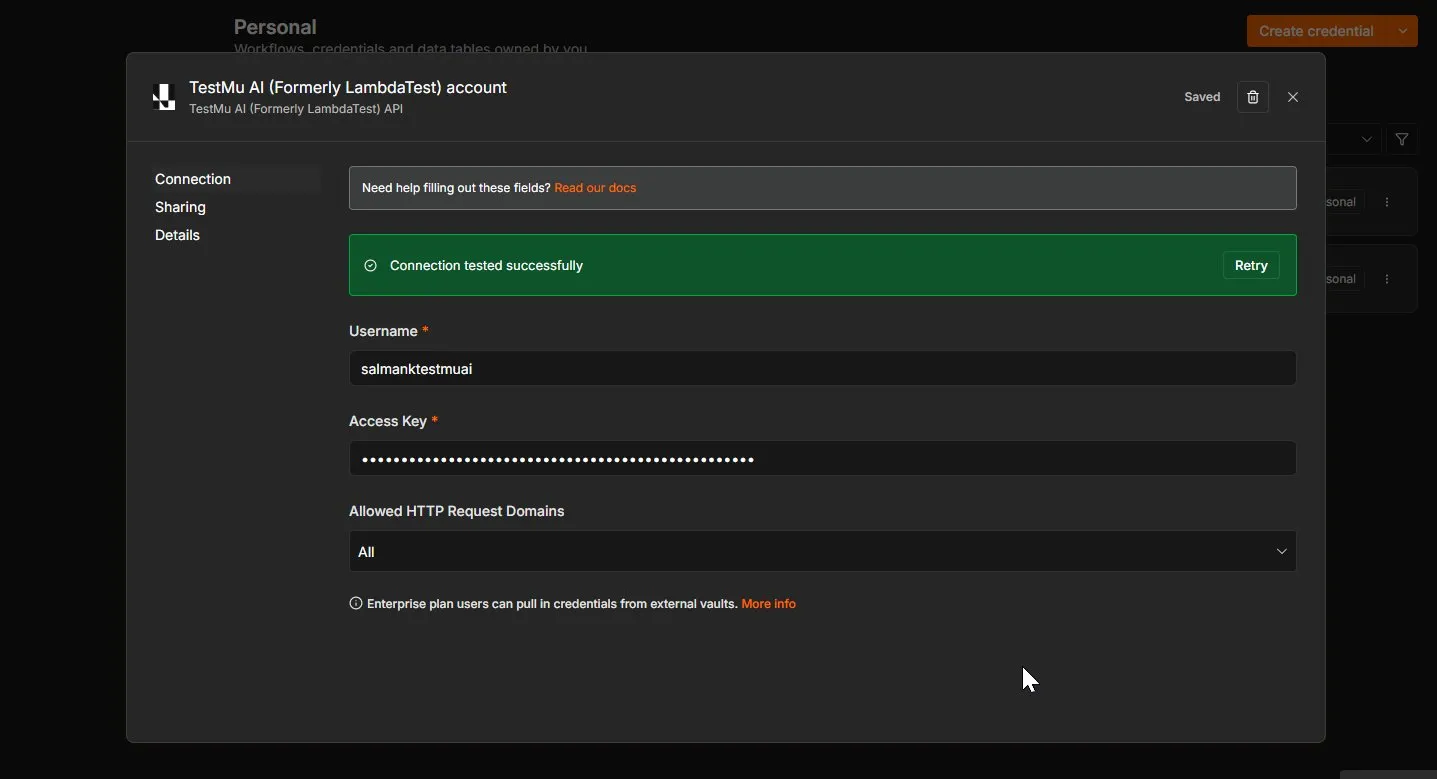This screenshot has height=779, width=1437.
Task: Select the Connection tab
Action: (x=193, y=179)
